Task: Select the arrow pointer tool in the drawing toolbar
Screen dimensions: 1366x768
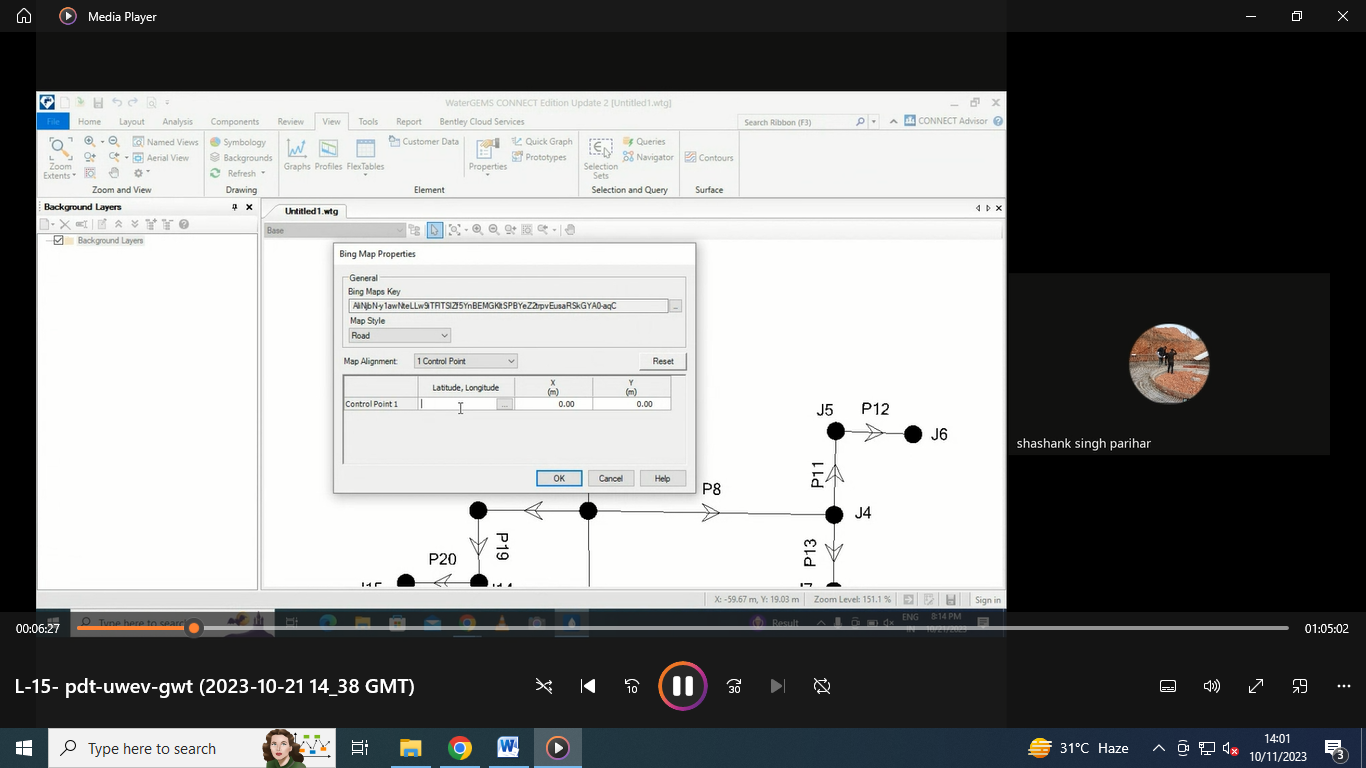Action: pos(434,230)
